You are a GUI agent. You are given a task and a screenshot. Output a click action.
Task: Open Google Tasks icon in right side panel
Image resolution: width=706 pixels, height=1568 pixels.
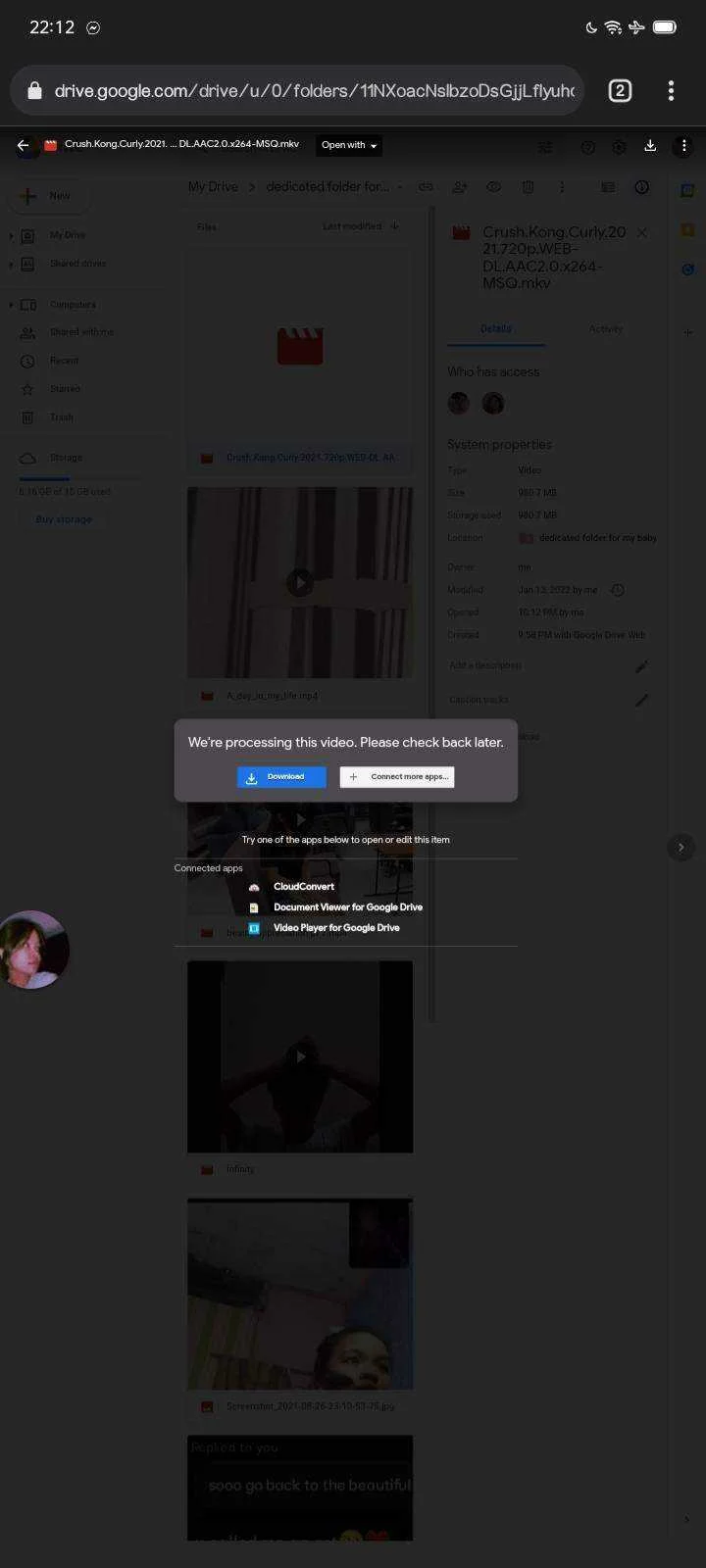point(687,269)
